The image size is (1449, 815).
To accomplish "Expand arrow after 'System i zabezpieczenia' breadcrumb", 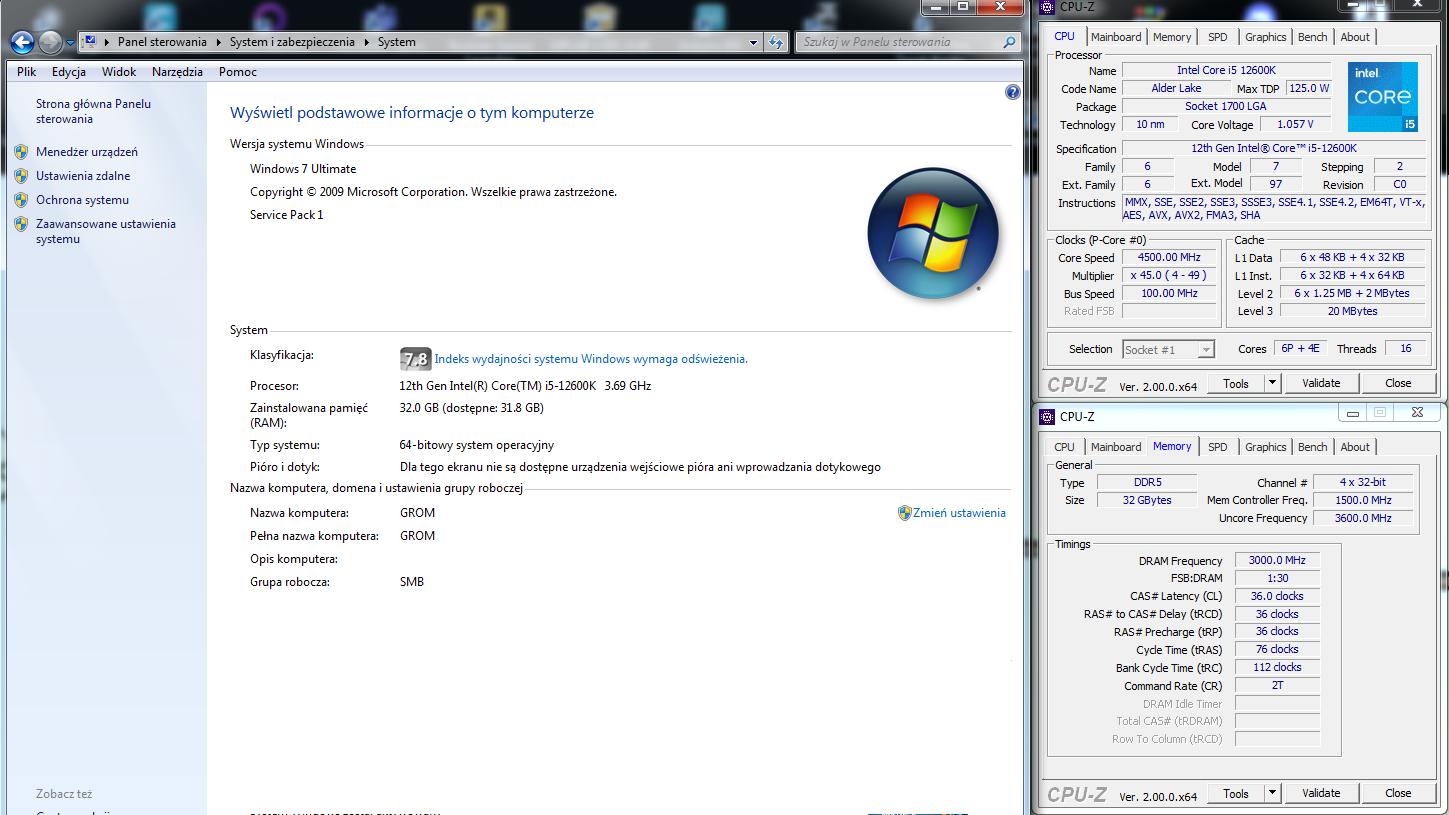I will 367,43.
